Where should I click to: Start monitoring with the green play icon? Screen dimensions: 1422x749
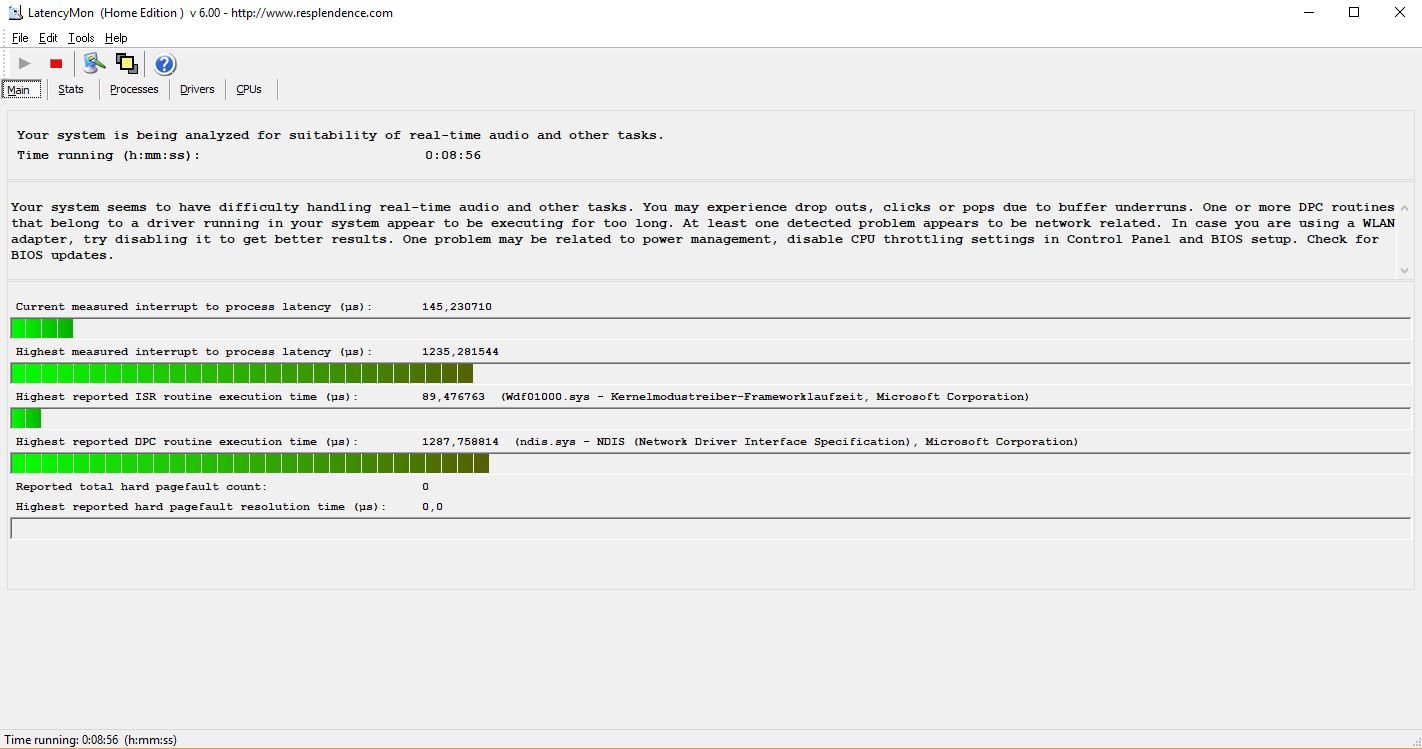pyautogui.click(x=25, y=64)
